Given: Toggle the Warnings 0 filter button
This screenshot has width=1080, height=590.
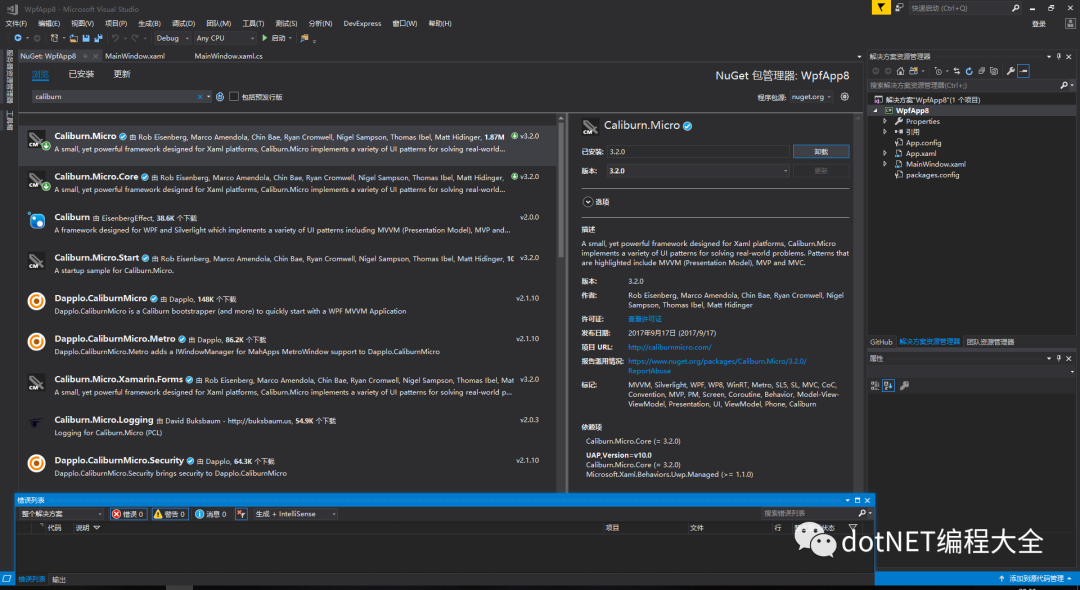Looking at the screenshot, I should click(169, 514).
